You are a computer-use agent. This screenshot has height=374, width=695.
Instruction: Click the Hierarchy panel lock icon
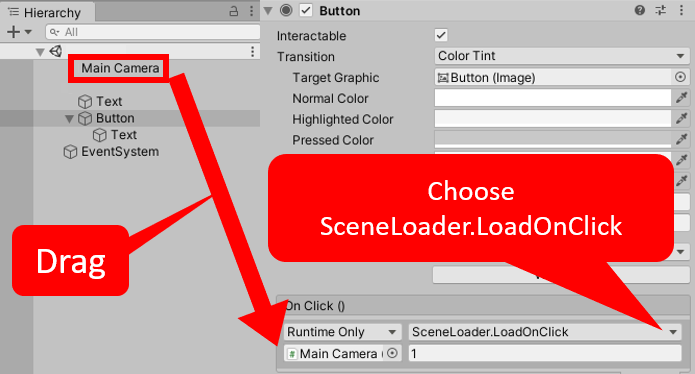point(234,12)
